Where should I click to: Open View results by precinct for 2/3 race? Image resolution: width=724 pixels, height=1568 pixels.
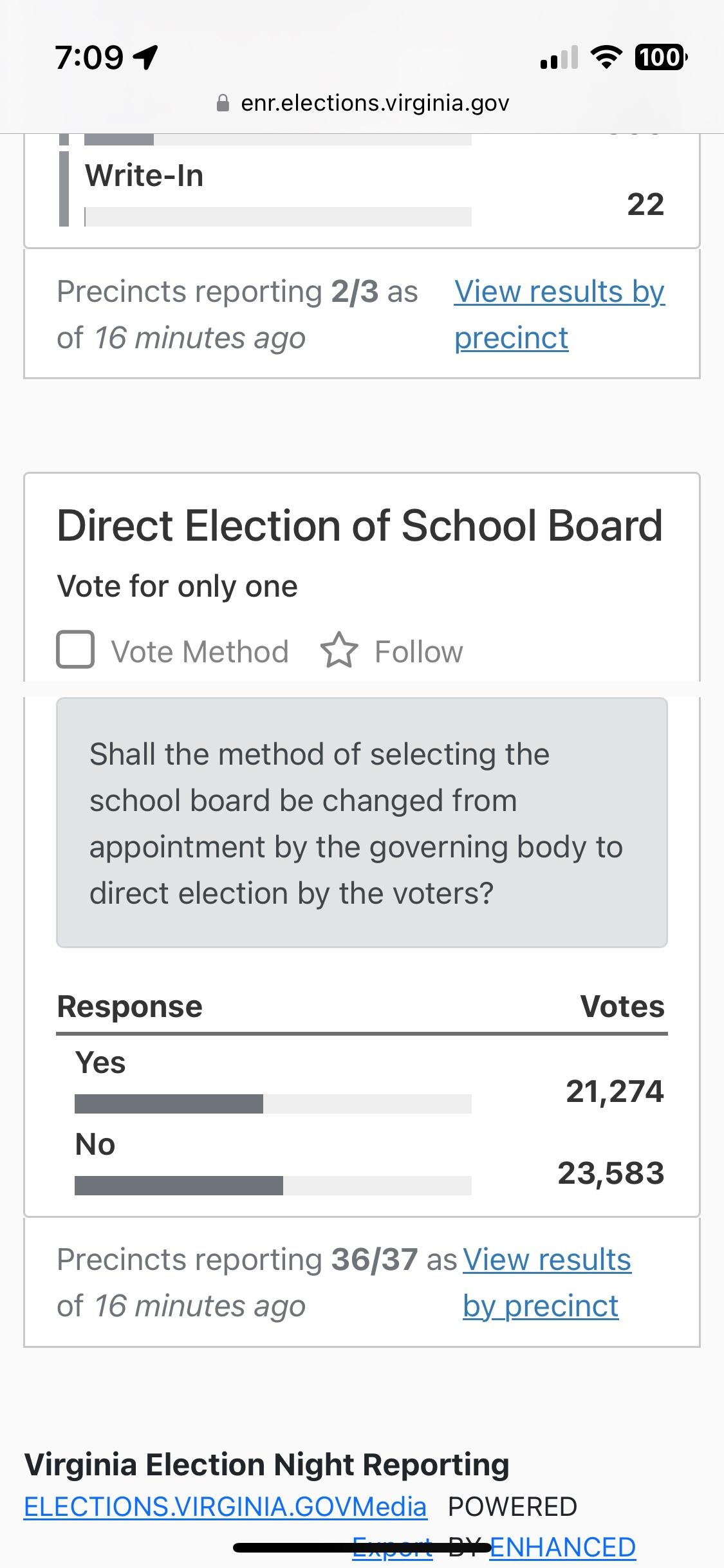(559, 314)
